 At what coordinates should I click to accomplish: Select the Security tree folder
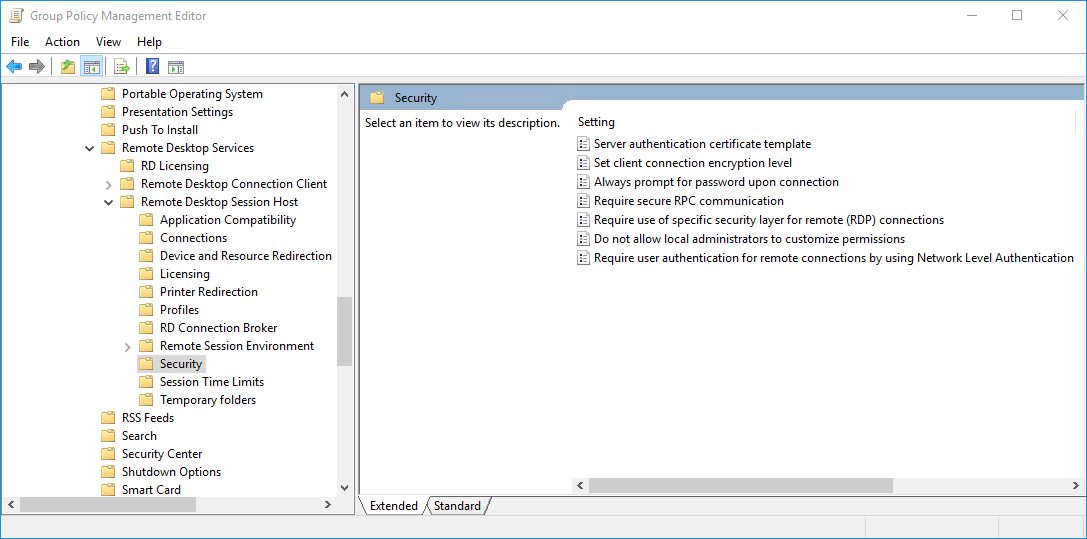(x=181, y=364)
